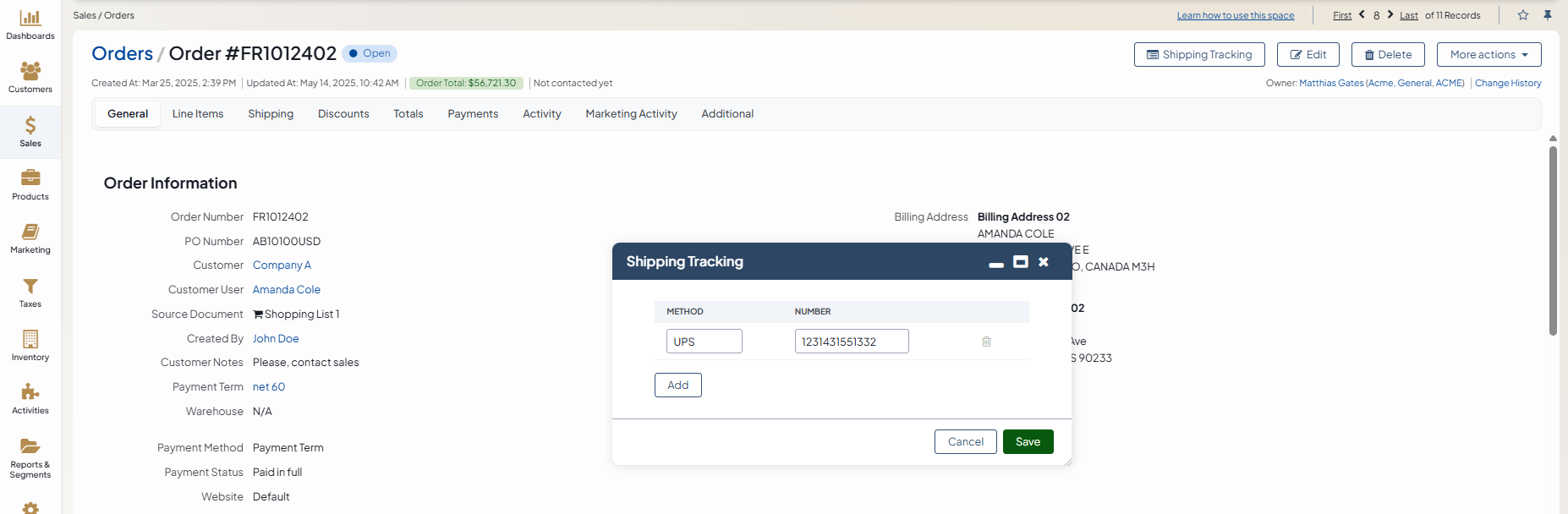
Task: Close the Shipping Tracking dialog
Action: click(1044, 262)
